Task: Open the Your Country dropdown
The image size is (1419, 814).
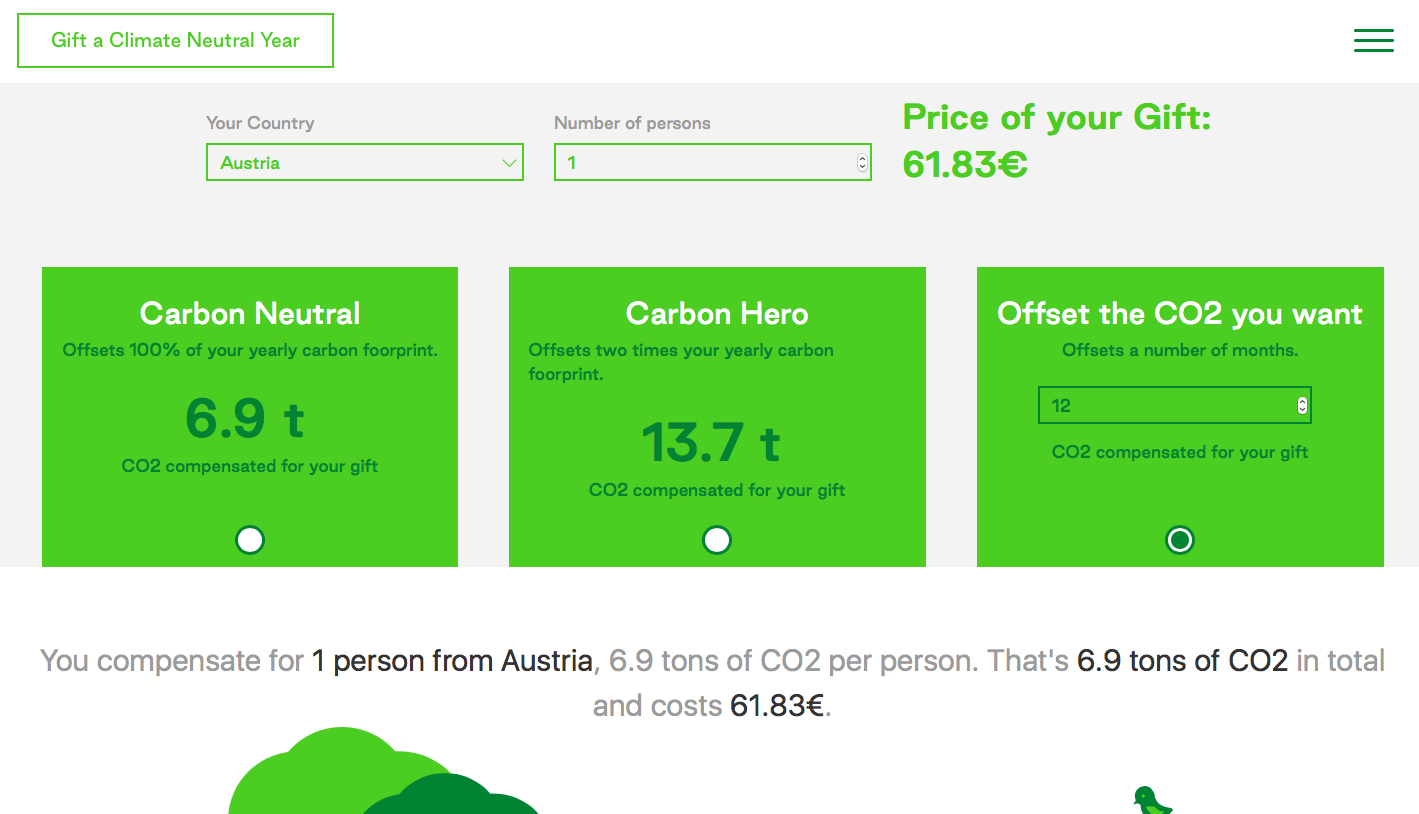Action: (364, 163)
